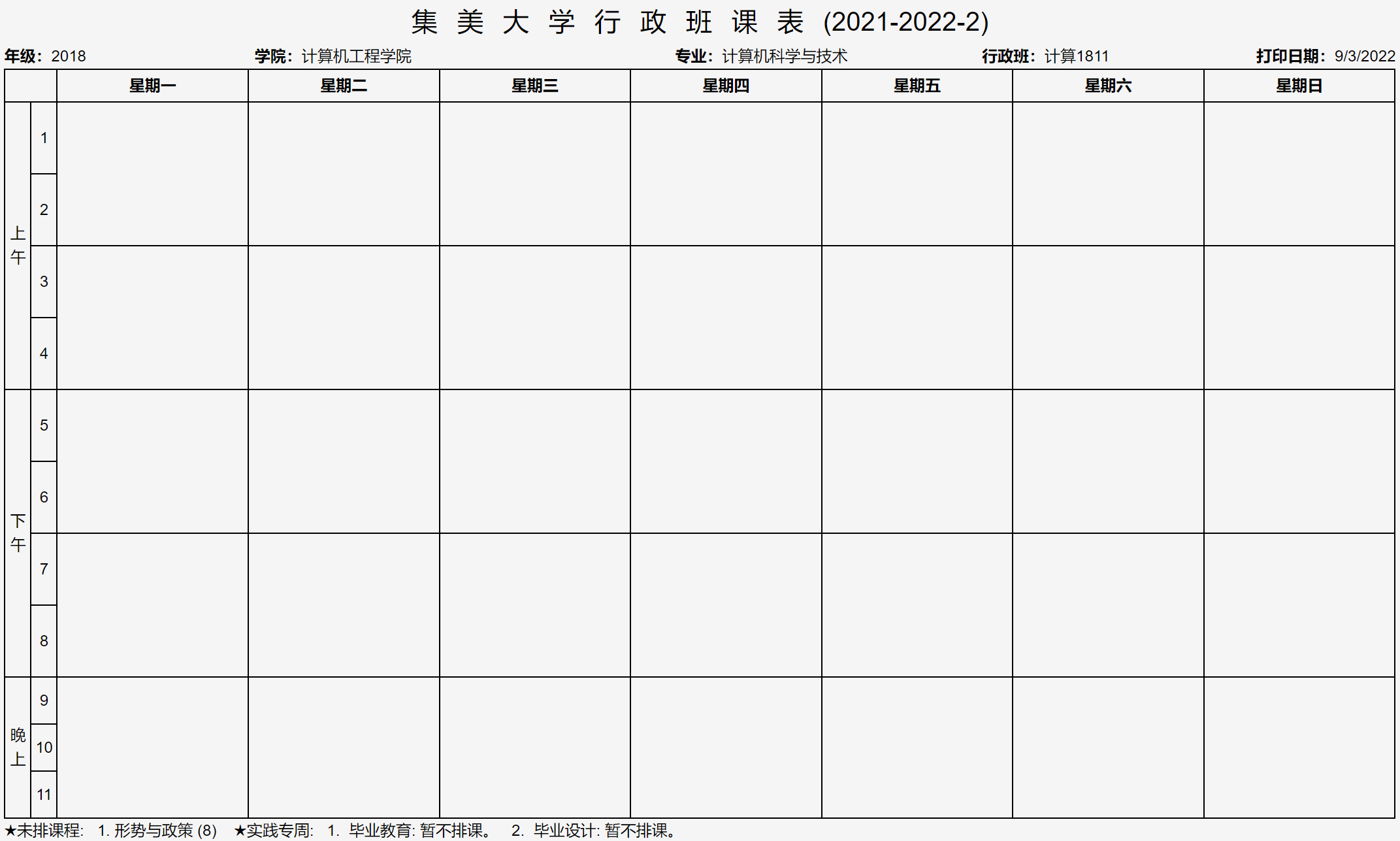The image size is (1400, 841).
Task: Click period number 2 cell
Action: [x=44, y=210]
